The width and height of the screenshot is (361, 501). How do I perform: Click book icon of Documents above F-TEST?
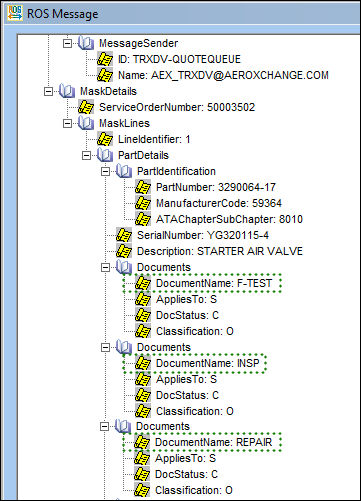point(124,267)
